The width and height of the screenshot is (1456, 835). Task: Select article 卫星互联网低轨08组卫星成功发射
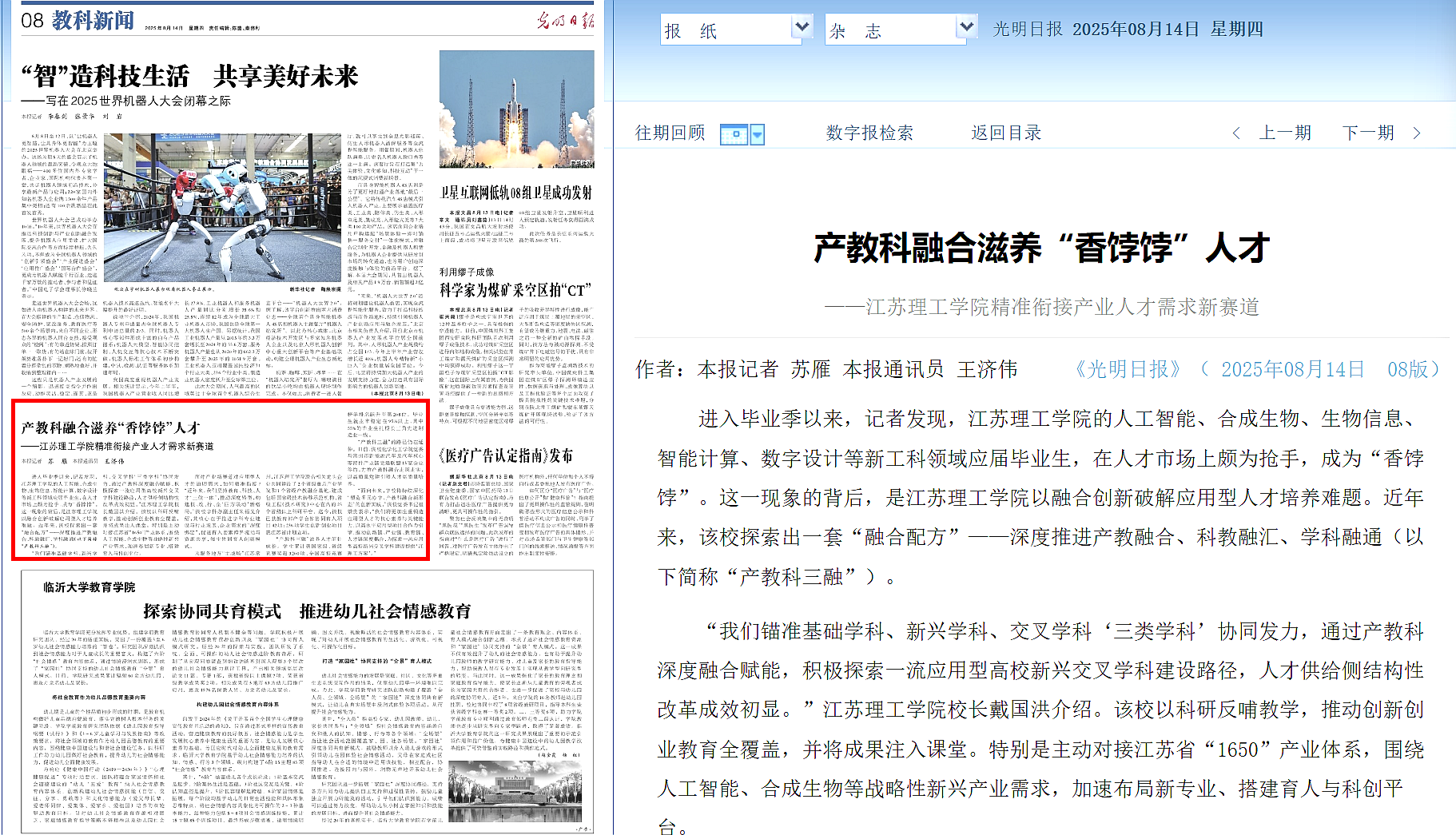click(516, 193)
